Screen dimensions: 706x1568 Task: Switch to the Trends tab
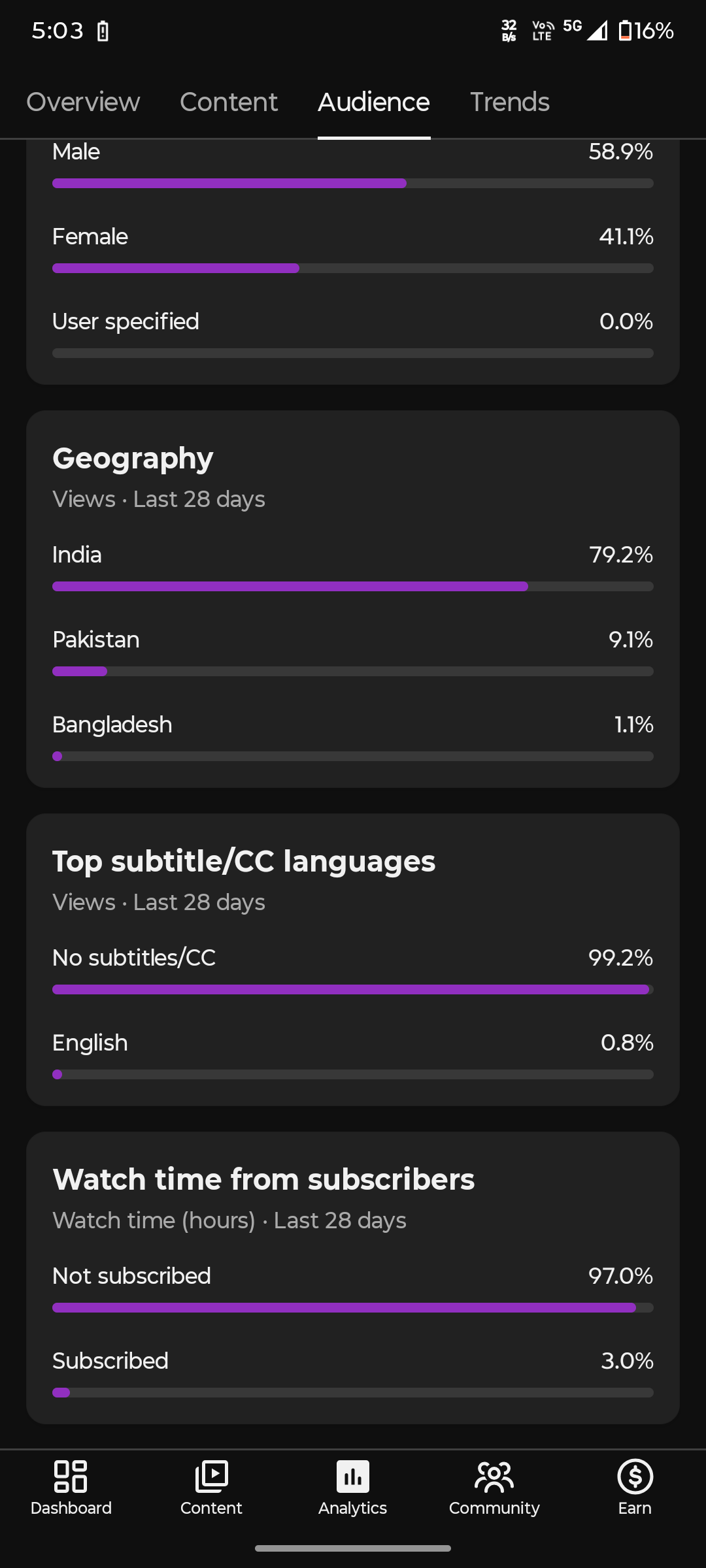tap(510, 102)
